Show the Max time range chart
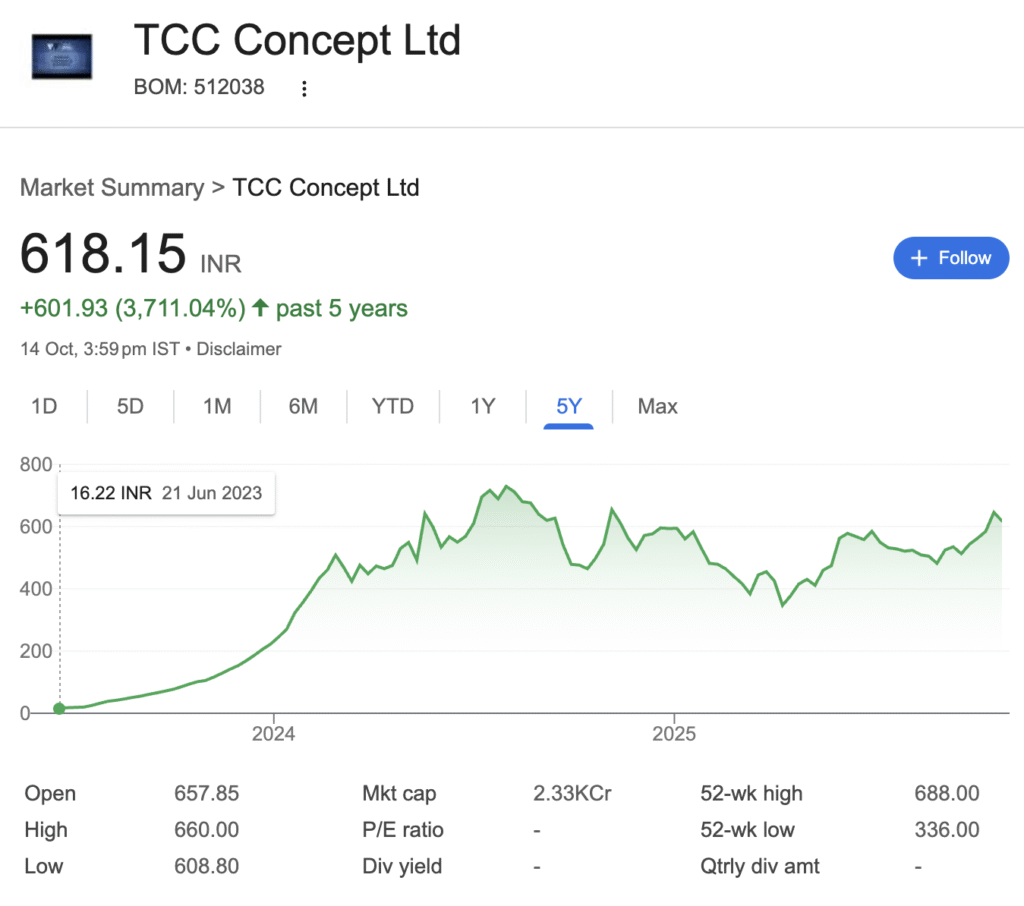Viewport: 1024px width, 906px height. [x=658, y=407]
